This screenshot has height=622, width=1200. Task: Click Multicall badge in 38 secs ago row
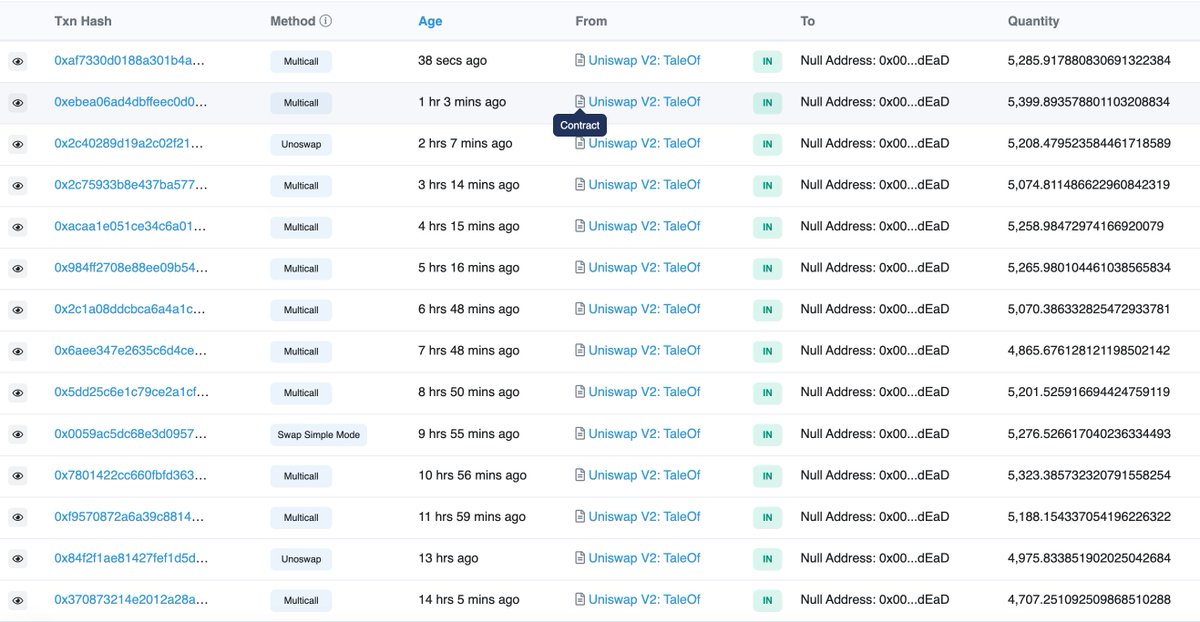(301, 62)
